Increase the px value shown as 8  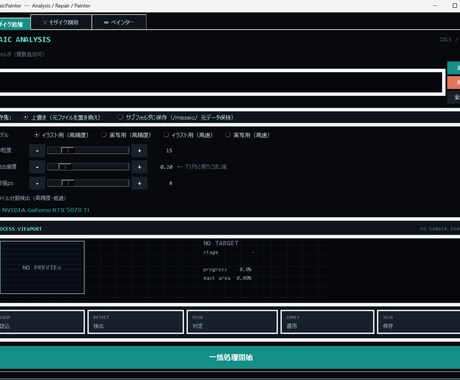(139, 183)
